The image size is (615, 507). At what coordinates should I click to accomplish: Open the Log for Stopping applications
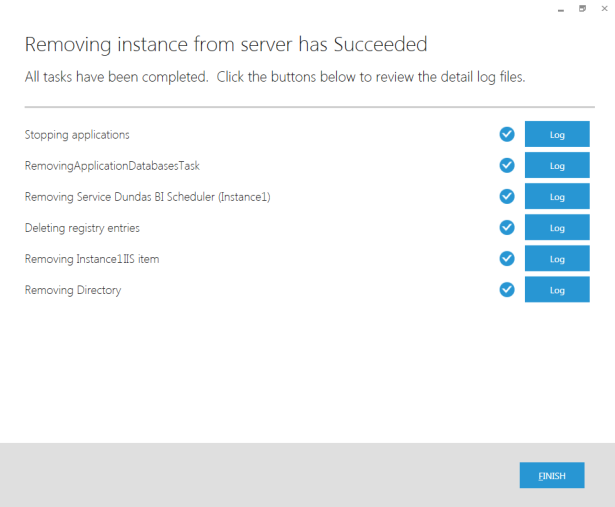pos(557,134)
